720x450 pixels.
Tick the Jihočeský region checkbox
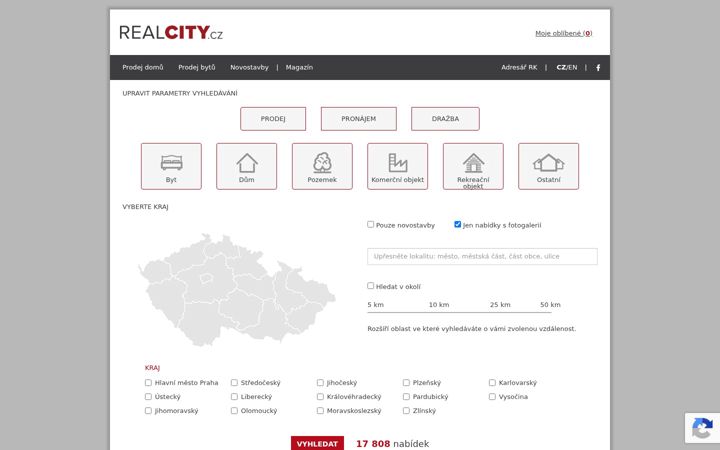tap(320, 382)
